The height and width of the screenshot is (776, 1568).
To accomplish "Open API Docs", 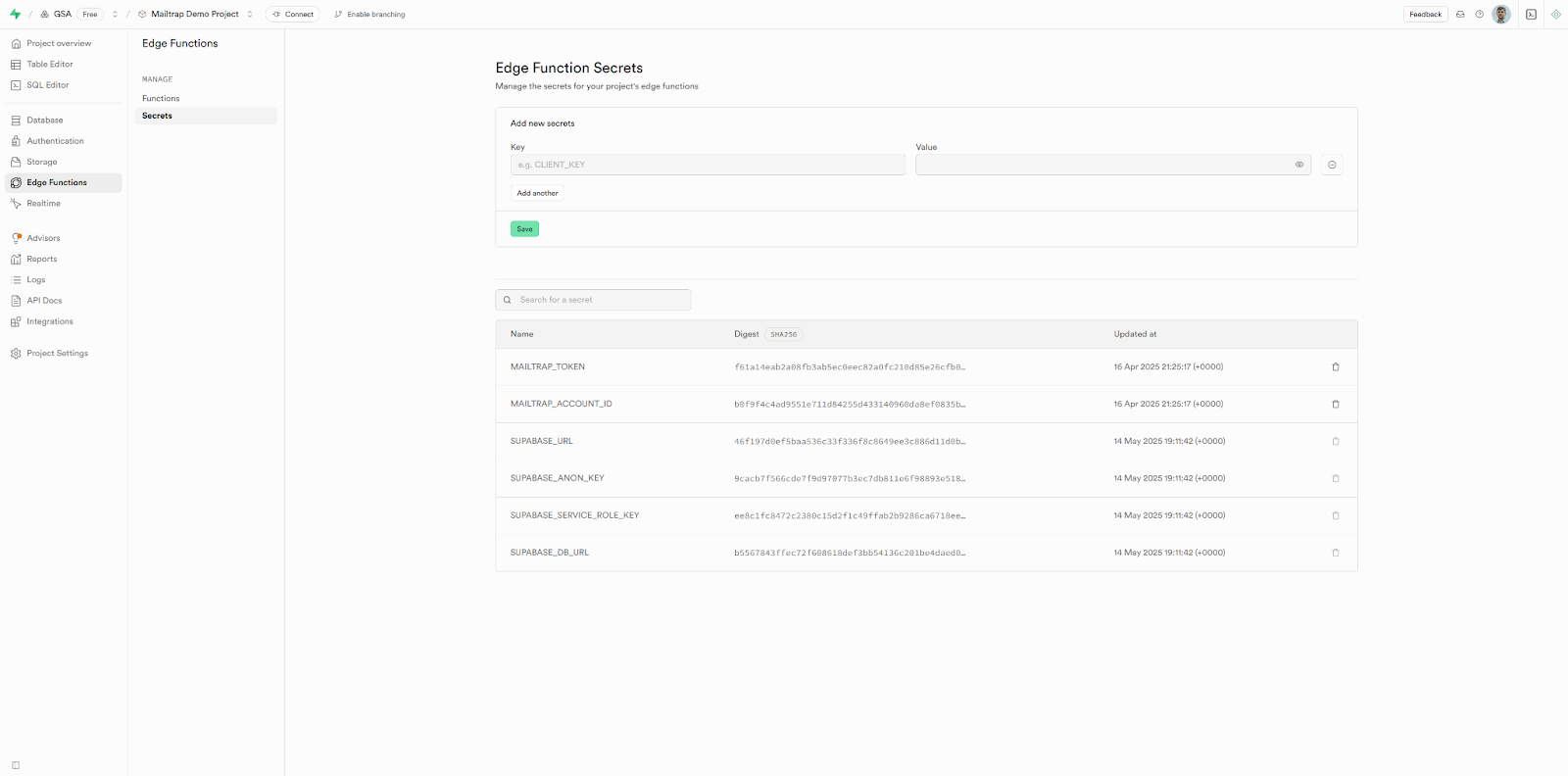I will [x=44, y=301].
